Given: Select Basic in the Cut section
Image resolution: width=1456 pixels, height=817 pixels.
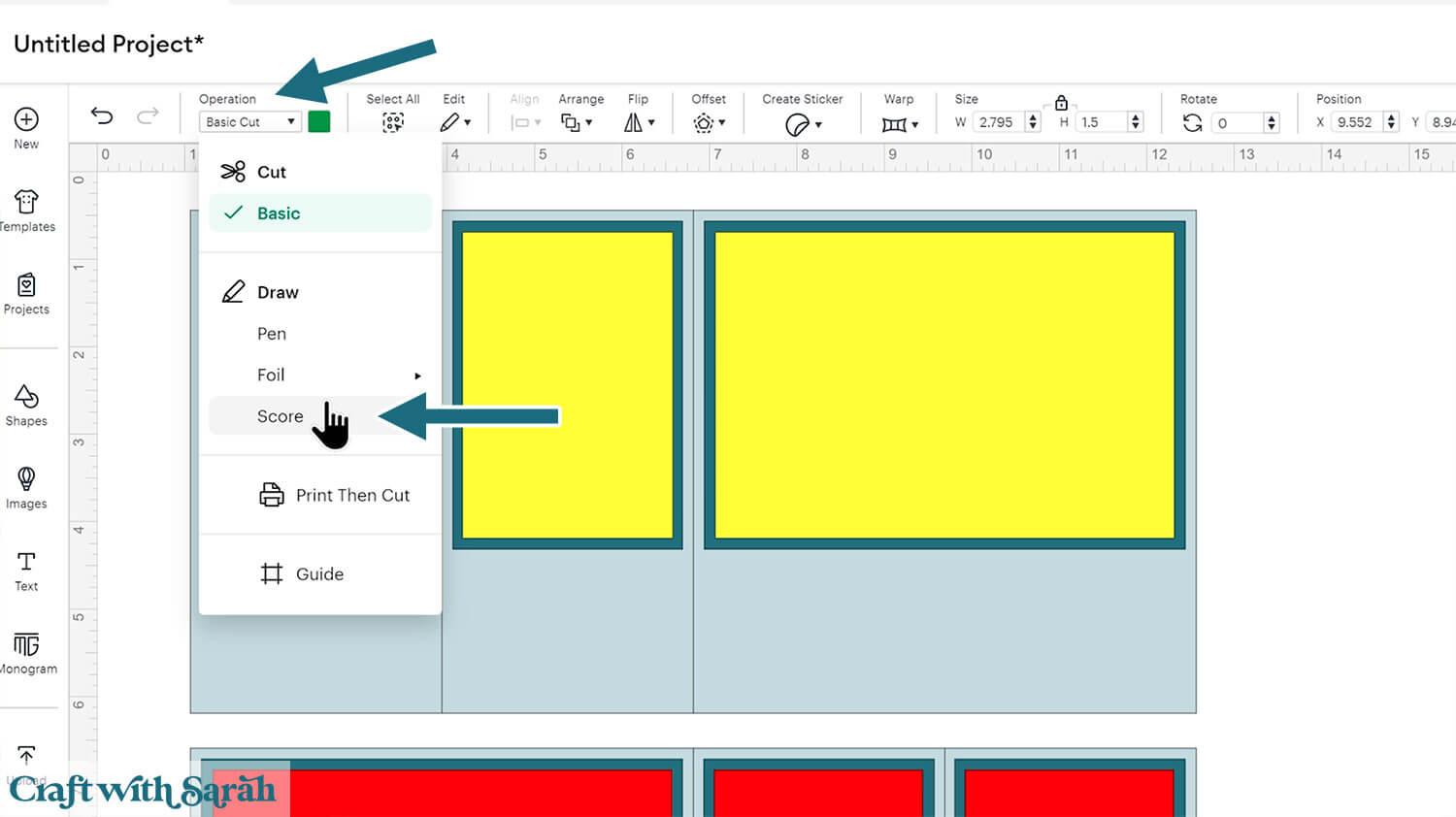Looking at the screenshot, I should [x=320, y=212].
